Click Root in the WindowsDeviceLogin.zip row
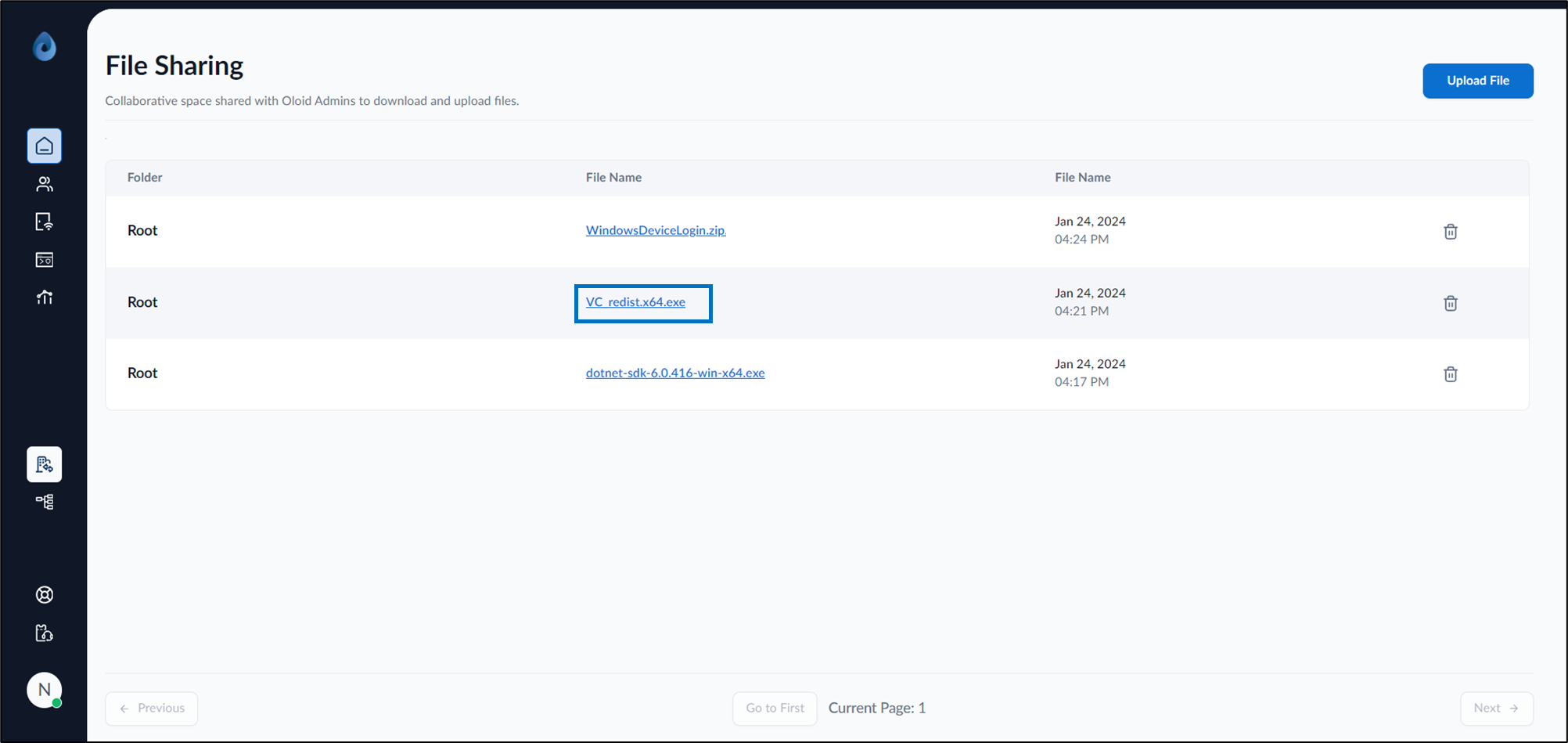 (x=142, y=230)
